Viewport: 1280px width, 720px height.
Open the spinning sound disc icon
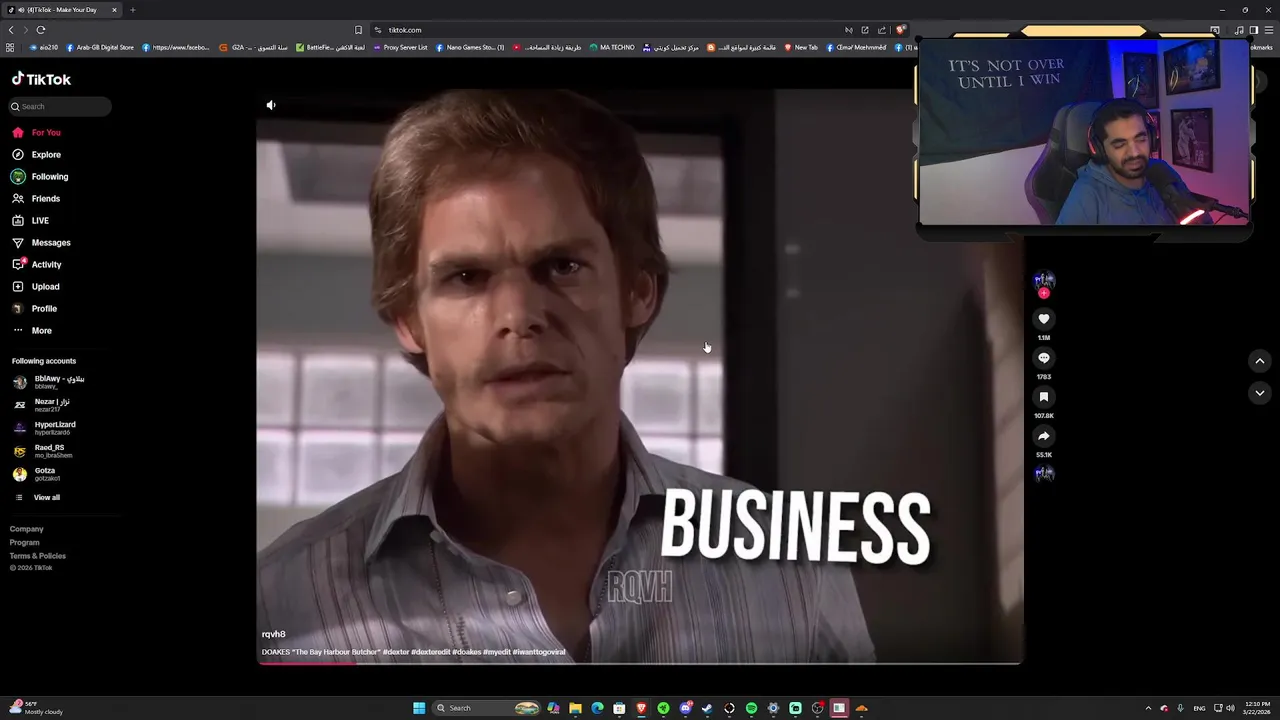pos(1044,474)
